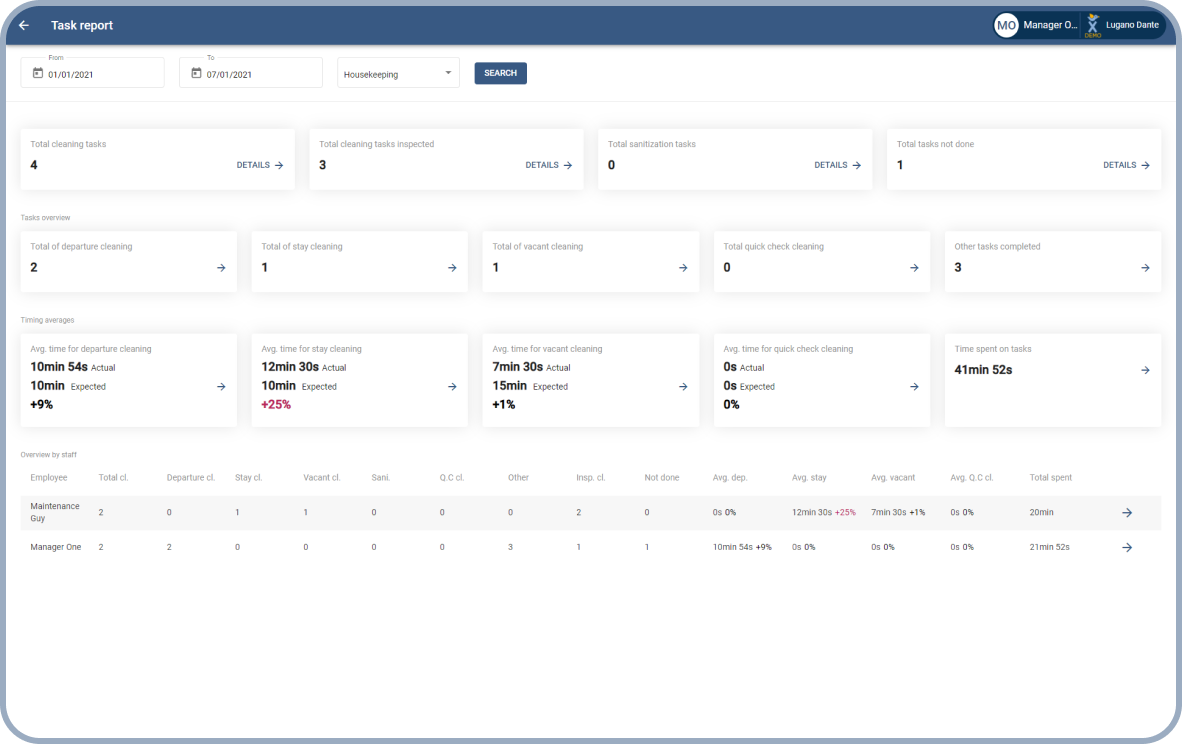Click the From date input field
The width and height of the screenshot is (1182, 744).
coord(100,74)
